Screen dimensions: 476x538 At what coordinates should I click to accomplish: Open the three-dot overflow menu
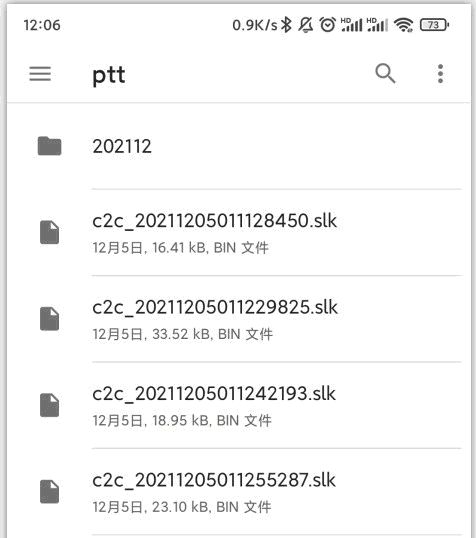click(440, 73)
